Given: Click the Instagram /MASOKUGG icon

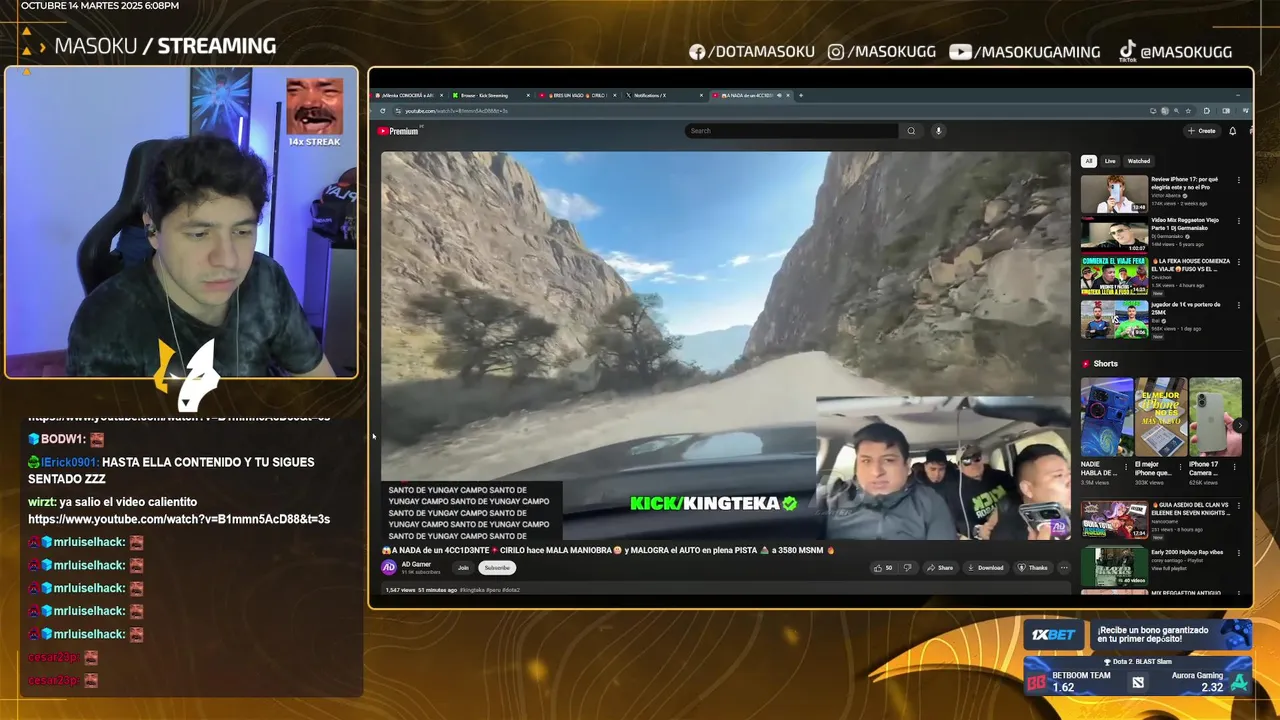Looking at the screenshot, I should tap(836, 52).
